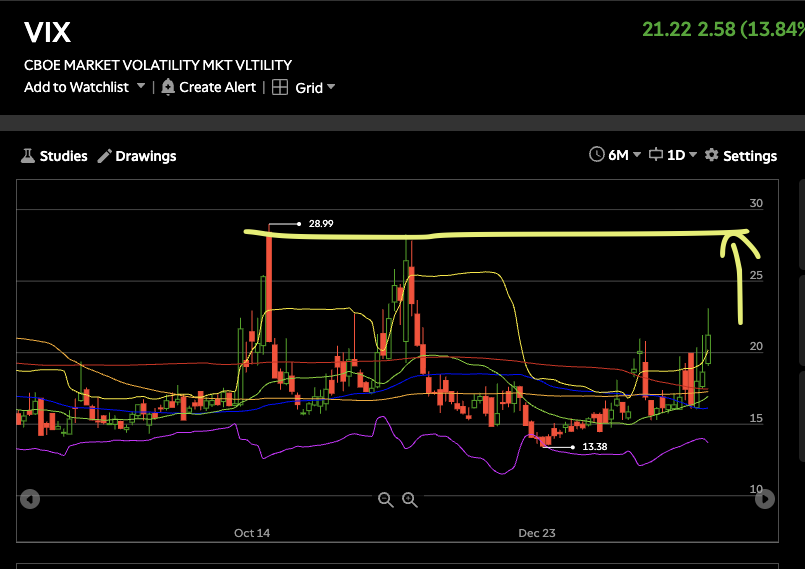The width and height of the screenshot is (805, 569).
Task: Click the Dec 23 date label
Action: tap(536, 533)
